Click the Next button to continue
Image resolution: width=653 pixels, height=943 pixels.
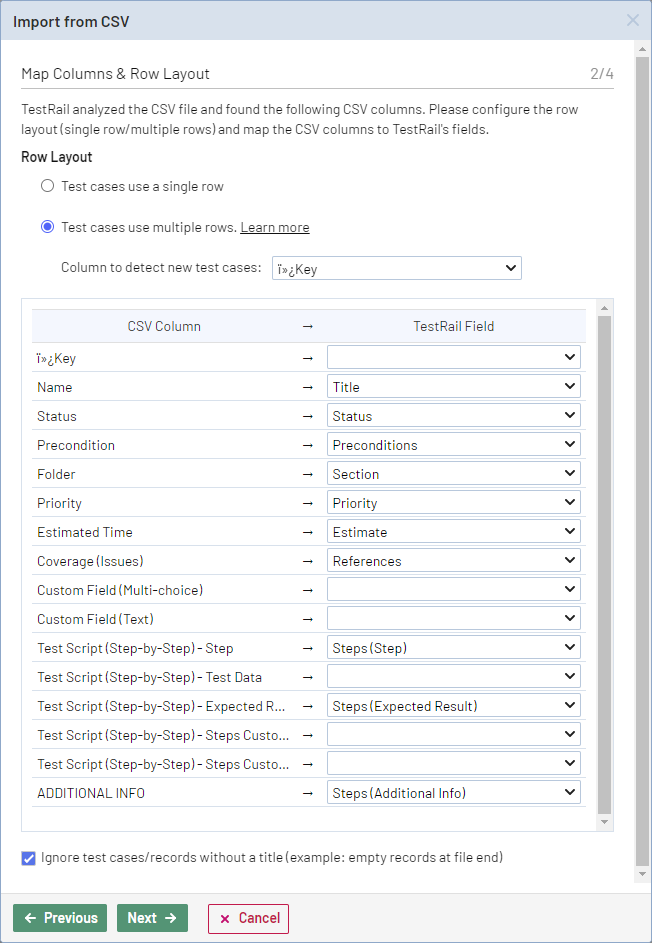(152, 917)
